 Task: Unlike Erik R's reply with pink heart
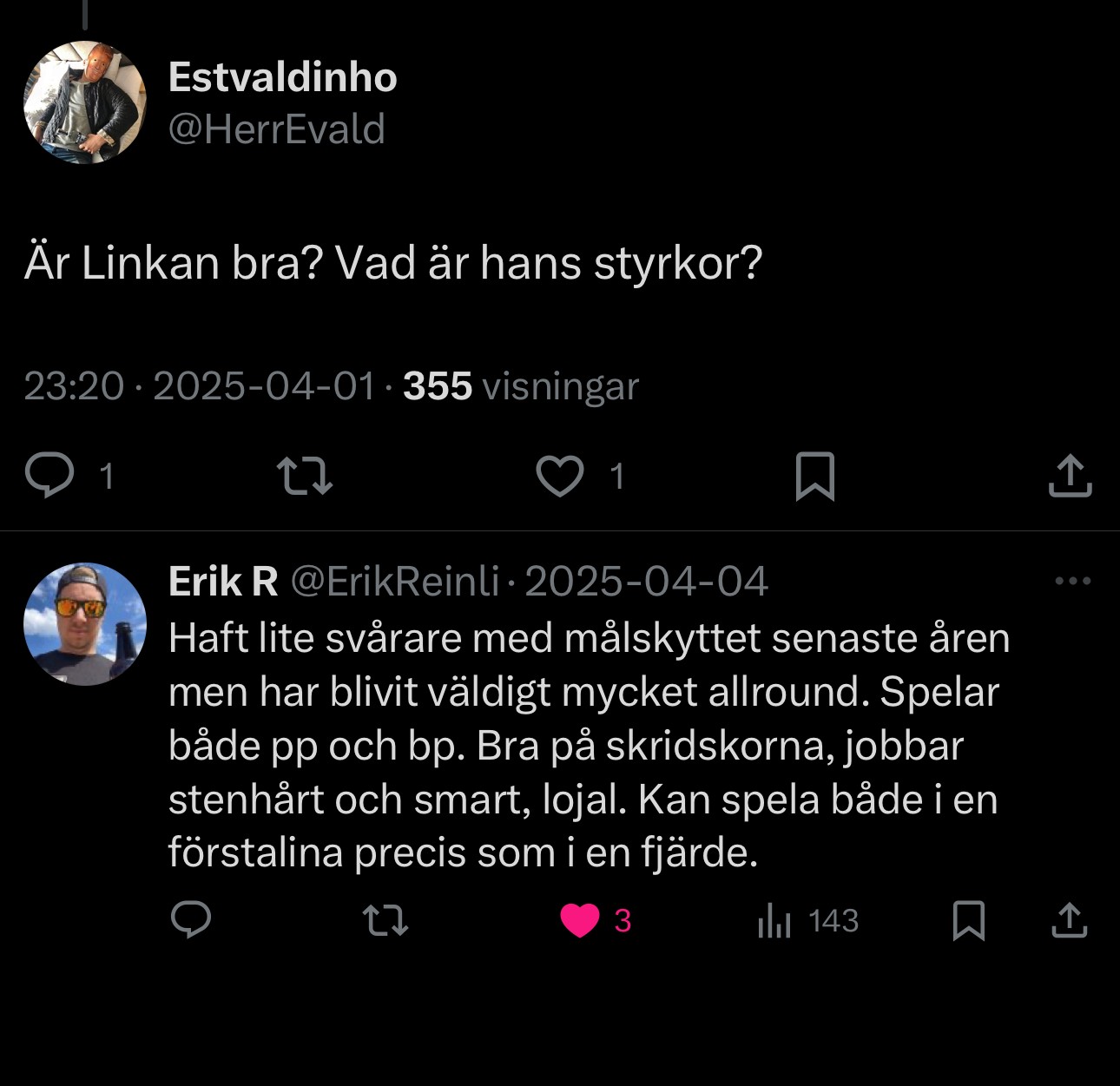580,920
